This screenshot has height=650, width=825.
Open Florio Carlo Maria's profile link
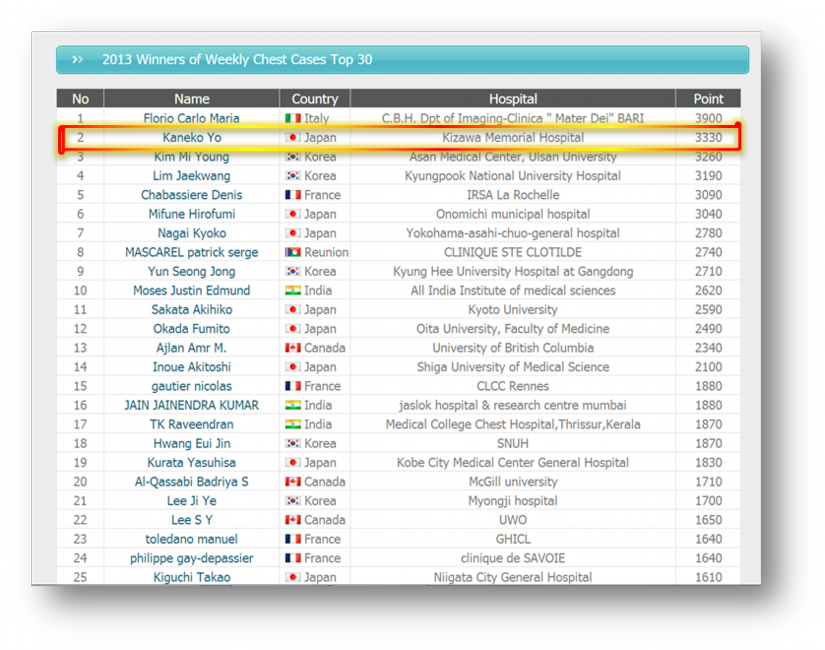[192, 118]
